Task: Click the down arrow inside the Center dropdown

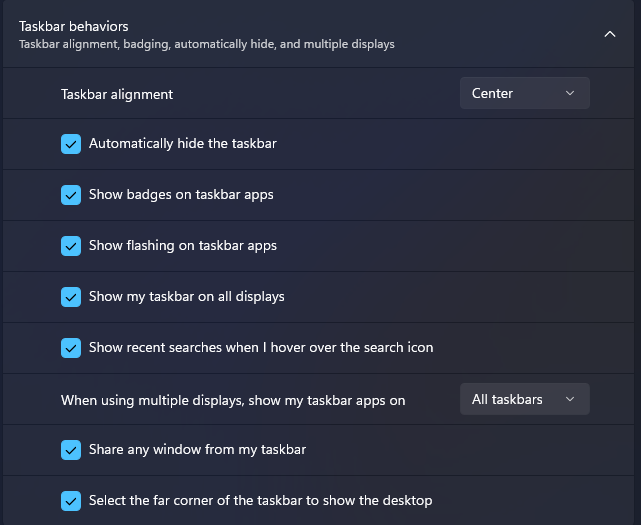Action: point(570,93)
